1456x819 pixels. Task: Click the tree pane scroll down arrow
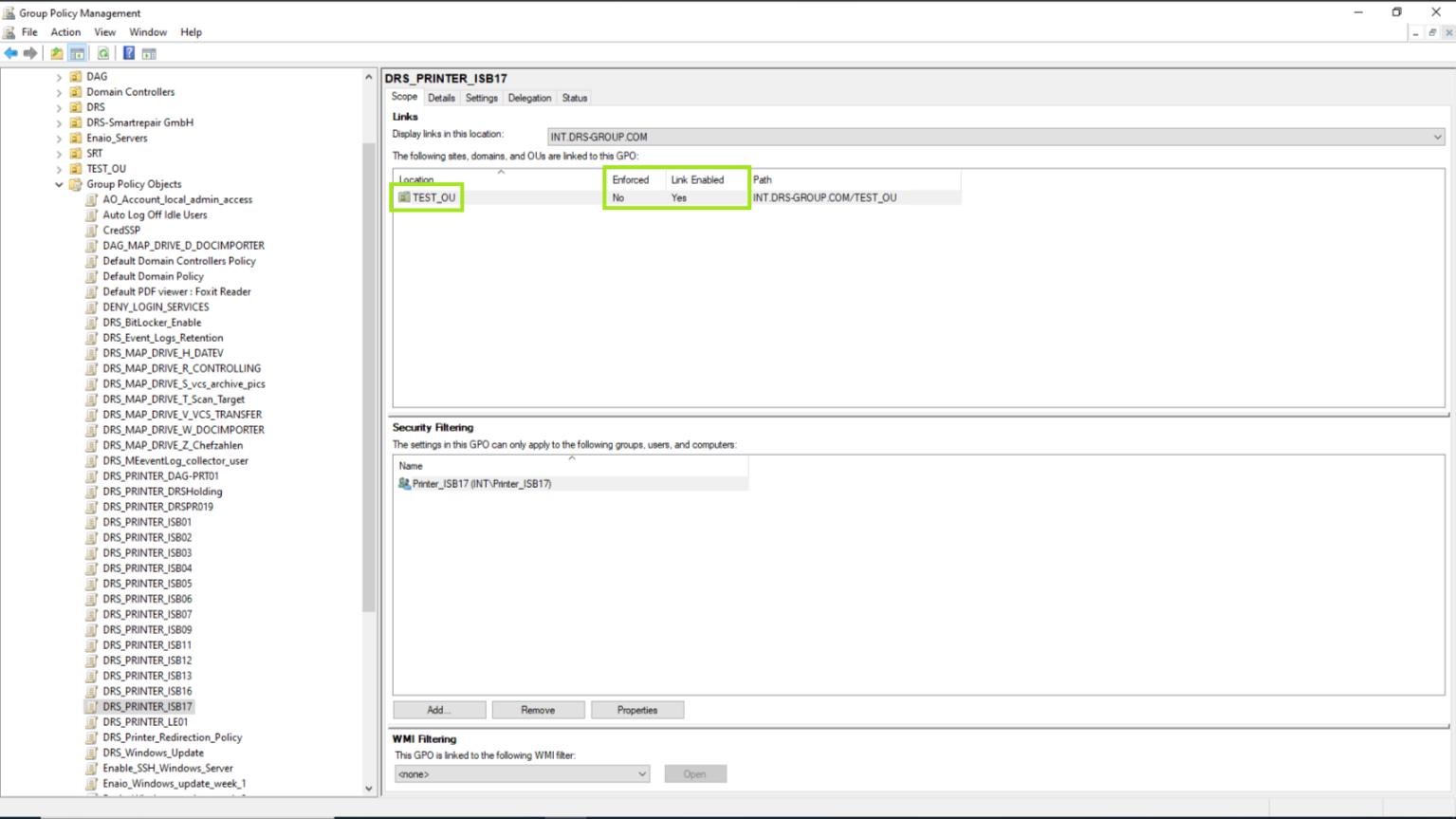coord(369,788)
